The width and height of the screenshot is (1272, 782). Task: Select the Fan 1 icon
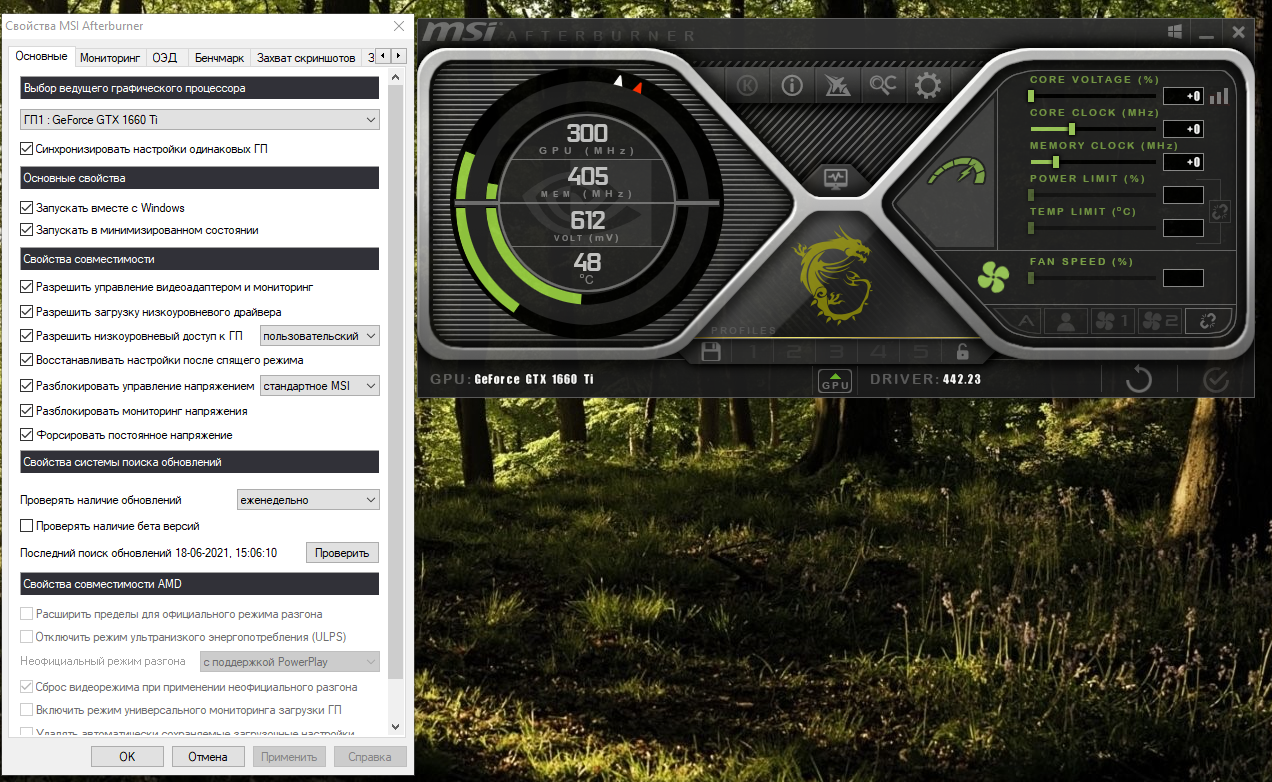(x=1112, y=321)
